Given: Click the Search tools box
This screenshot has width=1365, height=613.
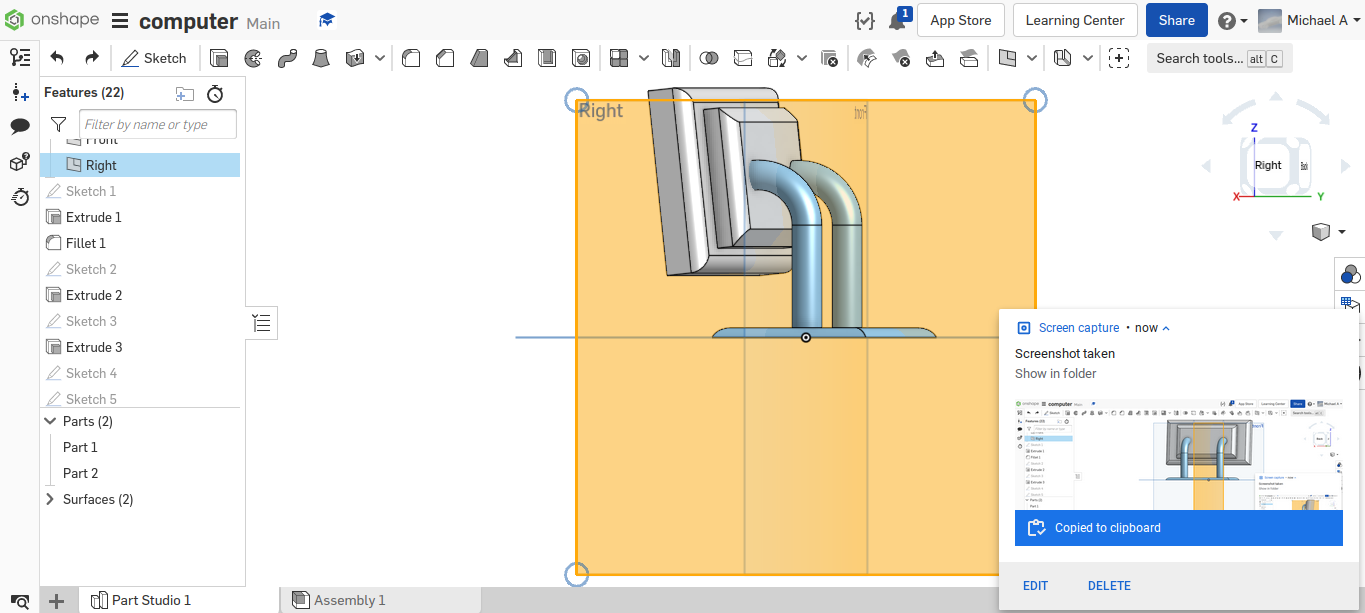Looking at the screenshot, I should [1220, 58].
